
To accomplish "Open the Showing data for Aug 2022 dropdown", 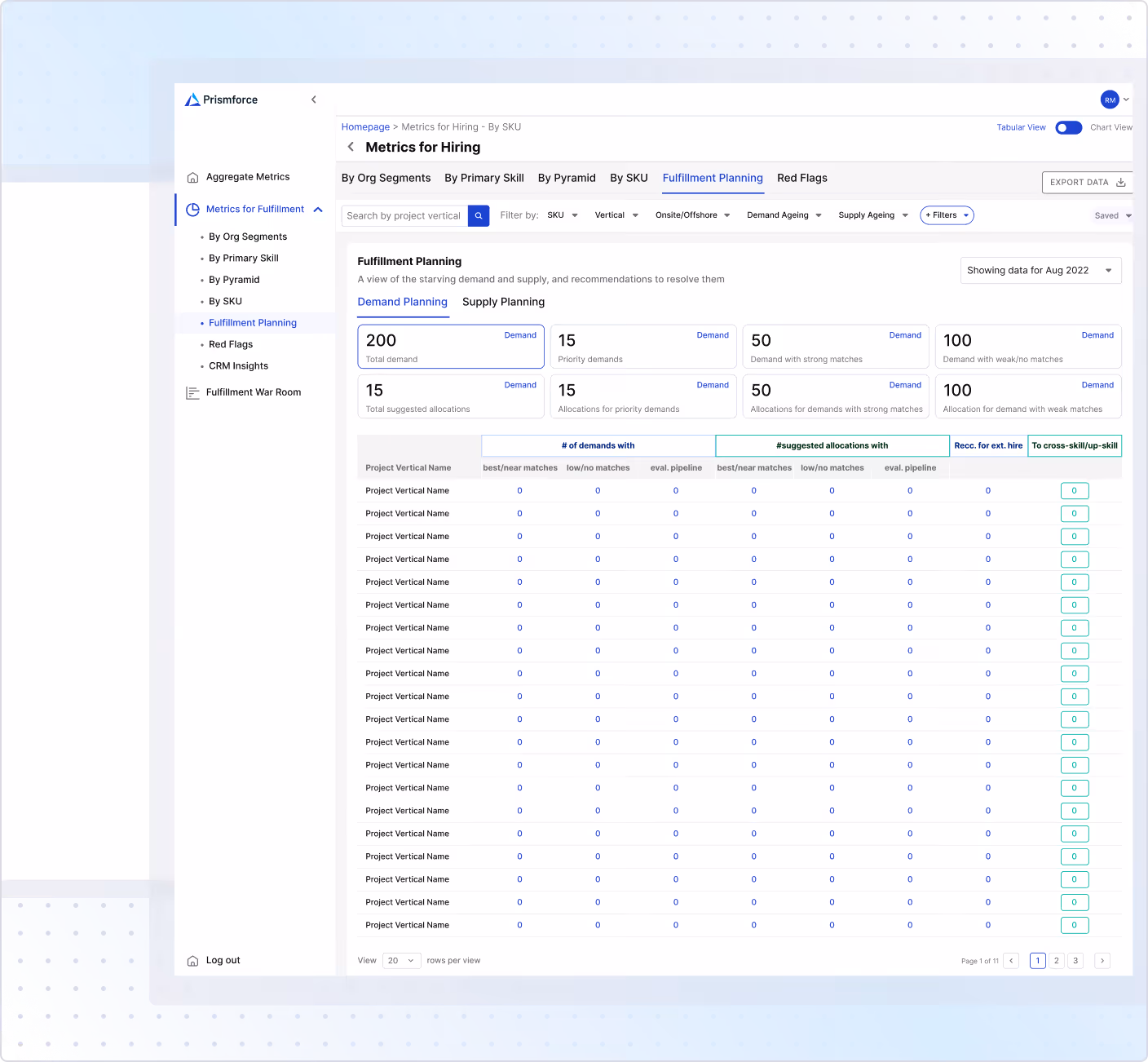I will coord(1040,270).
